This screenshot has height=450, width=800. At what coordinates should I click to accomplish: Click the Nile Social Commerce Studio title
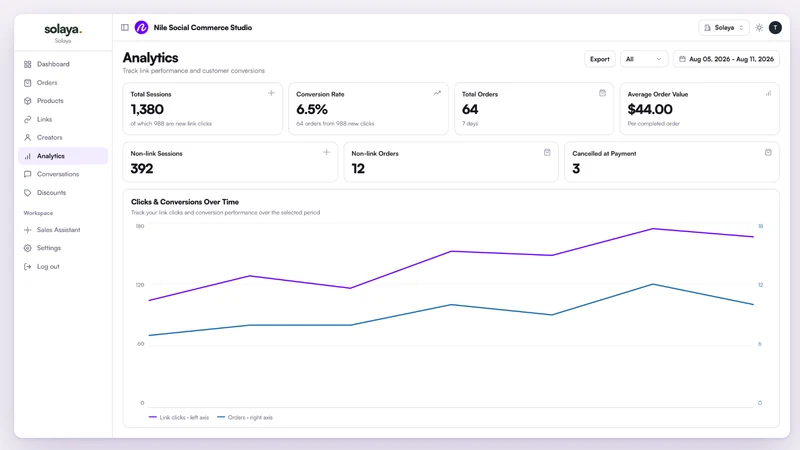tap(203, 28)
